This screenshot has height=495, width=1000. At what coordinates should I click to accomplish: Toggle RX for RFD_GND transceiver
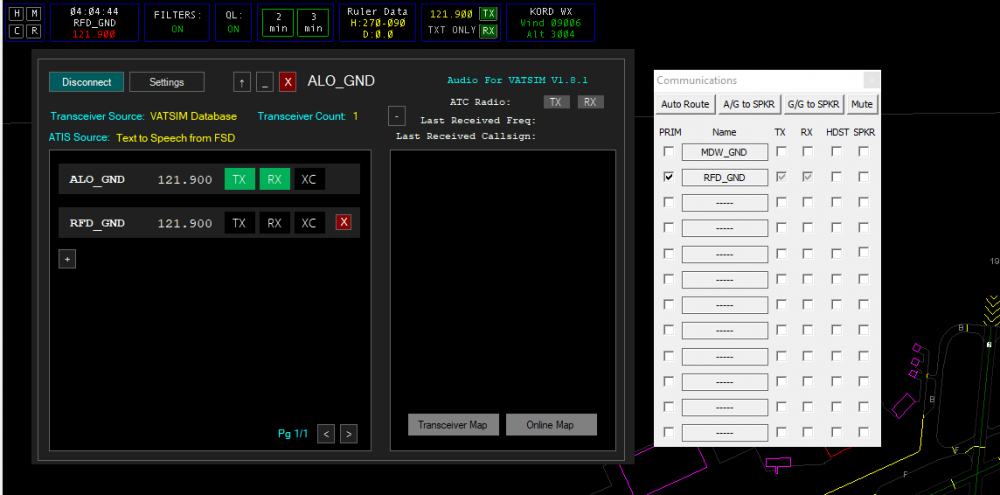(x=274, y=223)
